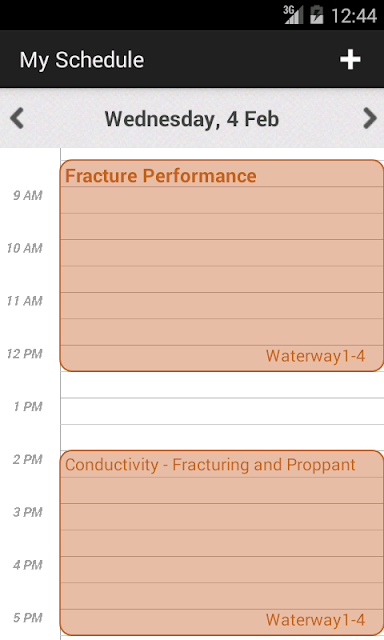The width and height of the screenshot is (384, 640).
Task: Tap the empty 1 PM time slot
Action: (x=222, y=411)
